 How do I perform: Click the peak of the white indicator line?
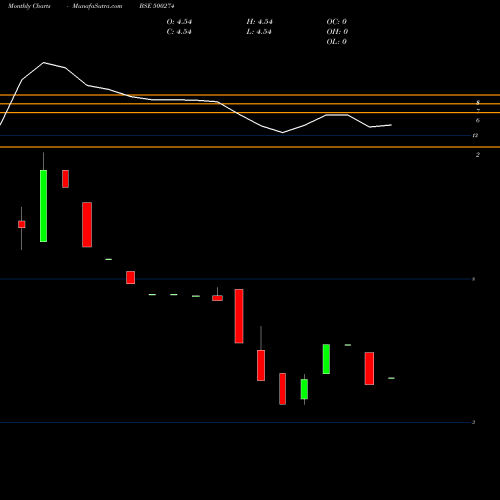[x=44, y=63]
